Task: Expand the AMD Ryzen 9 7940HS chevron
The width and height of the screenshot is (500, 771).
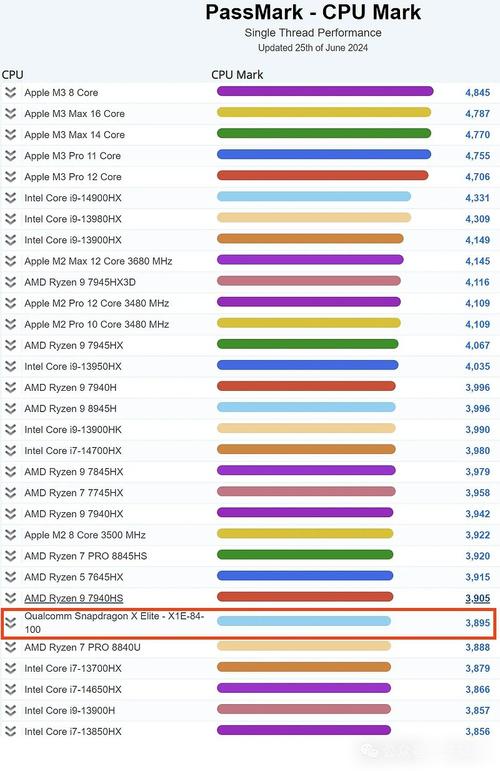Action: (10, 598)
